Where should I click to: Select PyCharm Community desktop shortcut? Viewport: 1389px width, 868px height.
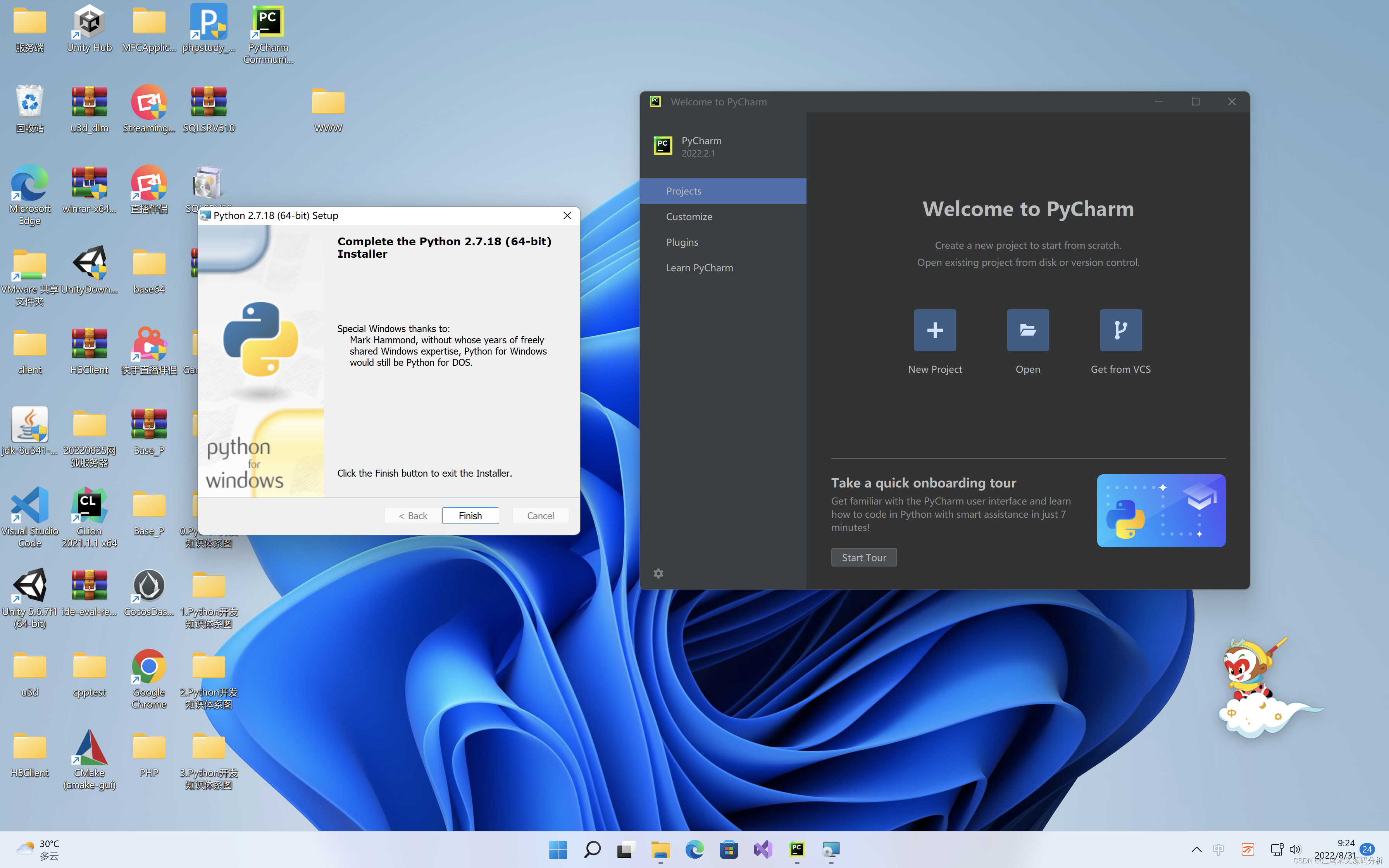pos(268,34)
